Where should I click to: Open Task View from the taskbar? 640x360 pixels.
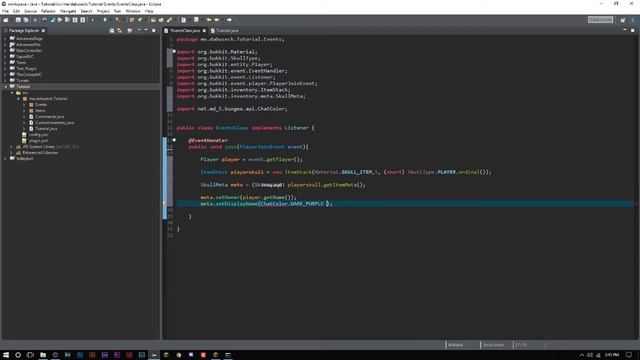[x=30, y=355]
